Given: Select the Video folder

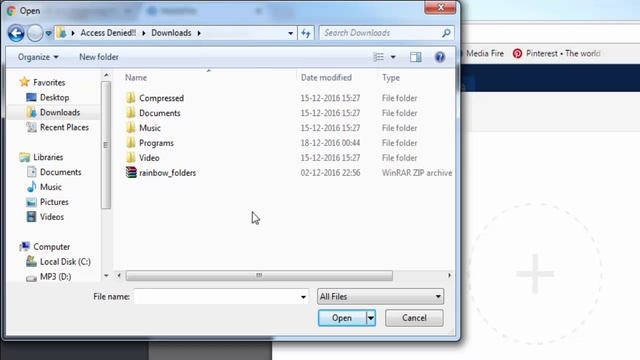Looking at the screenshot, I should click(x=149, y=158).
